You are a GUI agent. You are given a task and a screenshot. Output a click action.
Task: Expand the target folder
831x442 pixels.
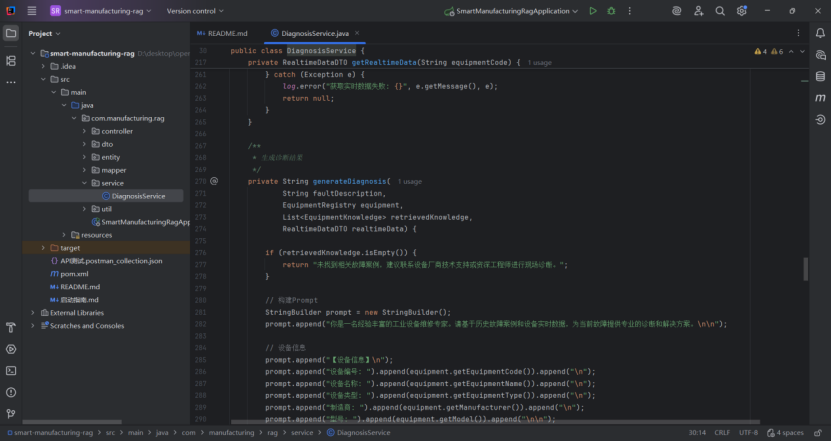43,248
